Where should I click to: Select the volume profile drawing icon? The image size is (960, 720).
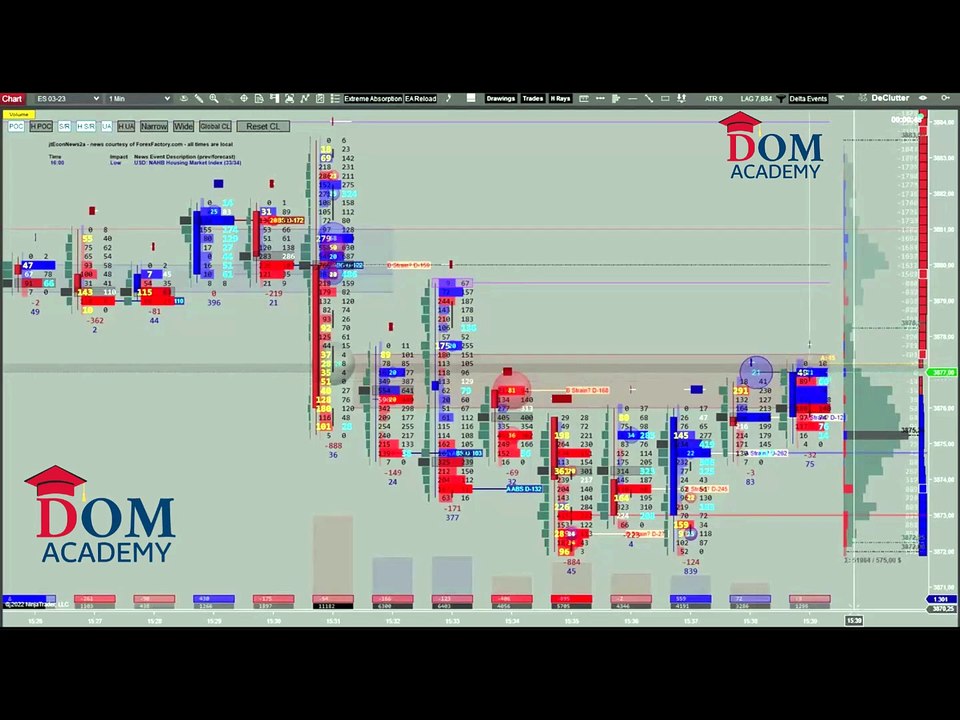point(616,99)
